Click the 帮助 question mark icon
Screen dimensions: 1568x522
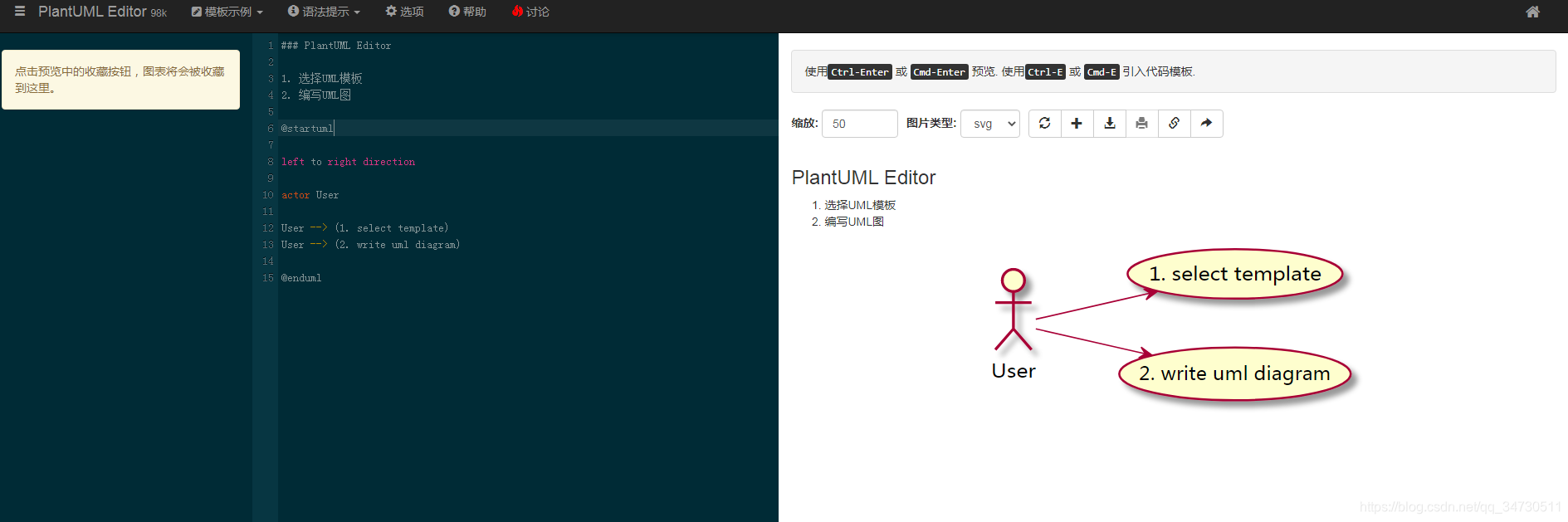coord(454,11)
